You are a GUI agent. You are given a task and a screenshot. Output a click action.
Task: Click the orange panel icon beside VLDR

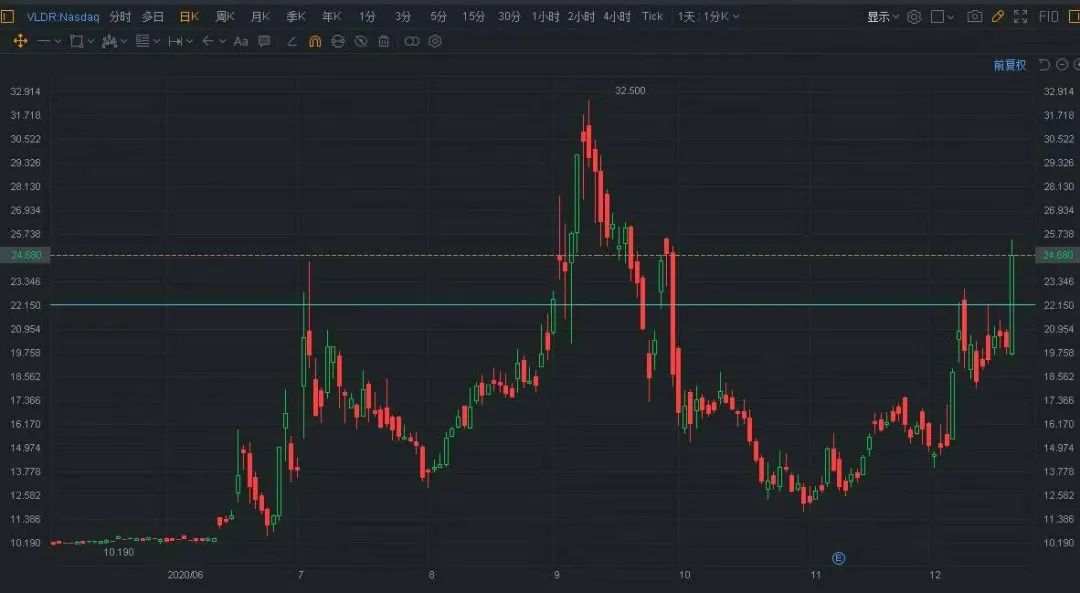click(7, 17)
